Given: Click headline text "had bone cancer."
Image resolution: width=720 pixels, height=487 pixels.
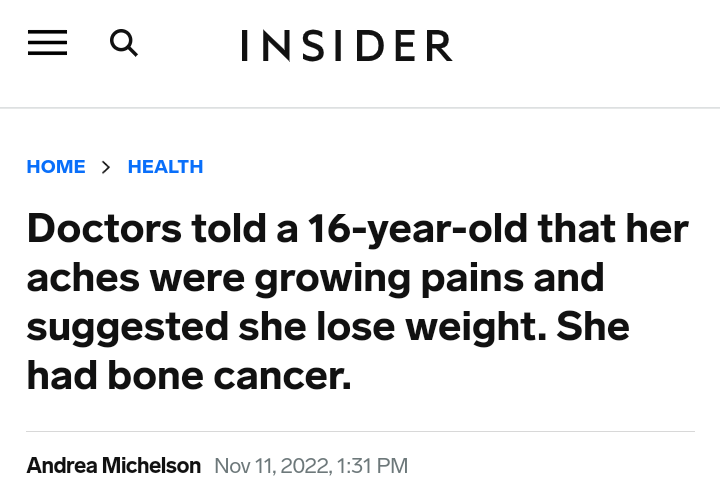Looking at the screenshot, I should [189, 374].
